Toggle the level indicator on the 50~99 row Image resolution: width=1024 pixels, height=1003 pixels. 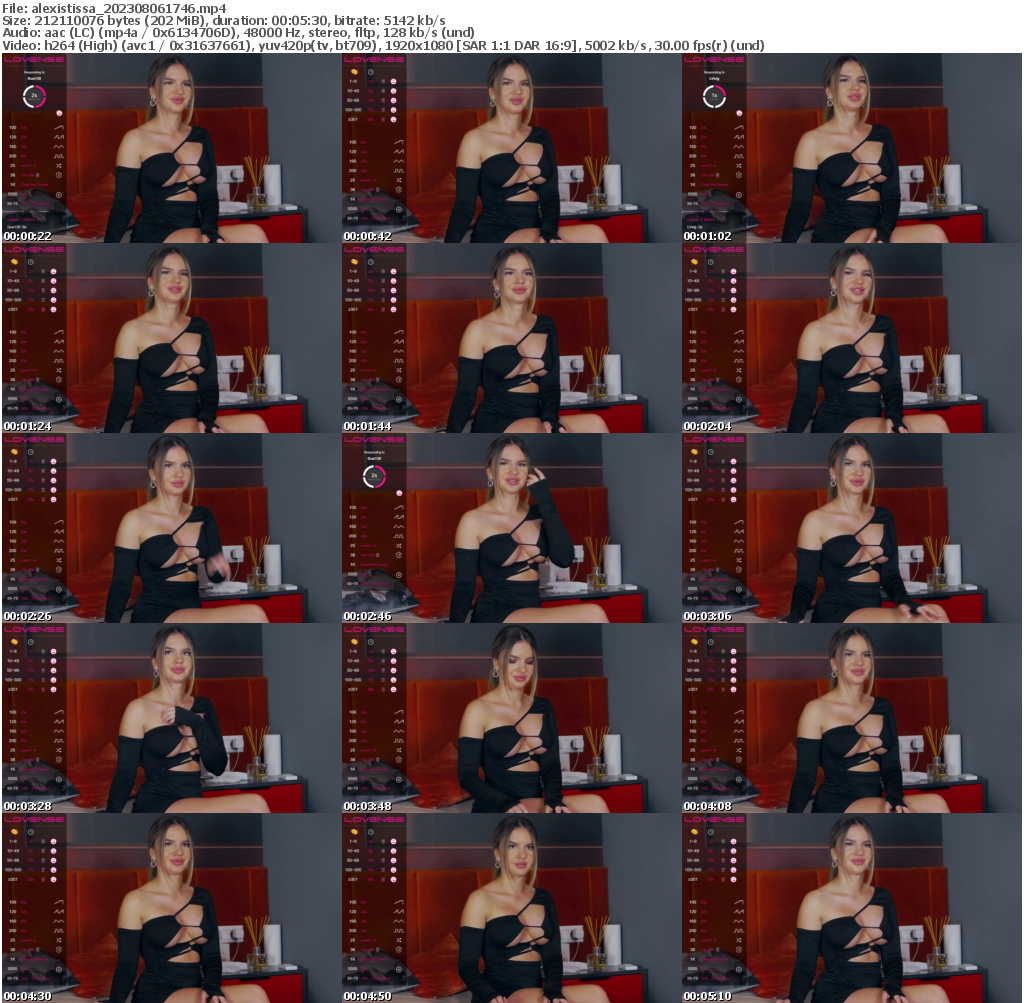[383, 291]
